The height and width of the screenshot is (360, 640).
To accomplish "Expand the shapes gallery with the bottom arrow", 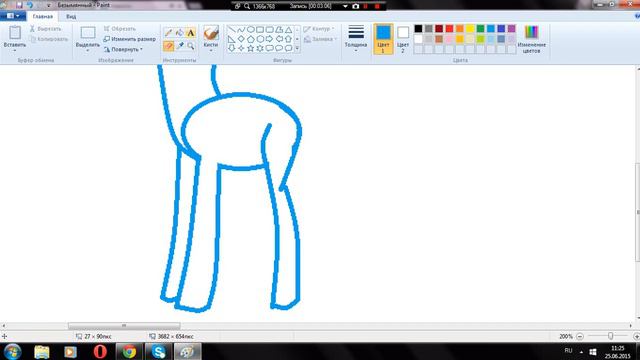I will click(297, 49).
